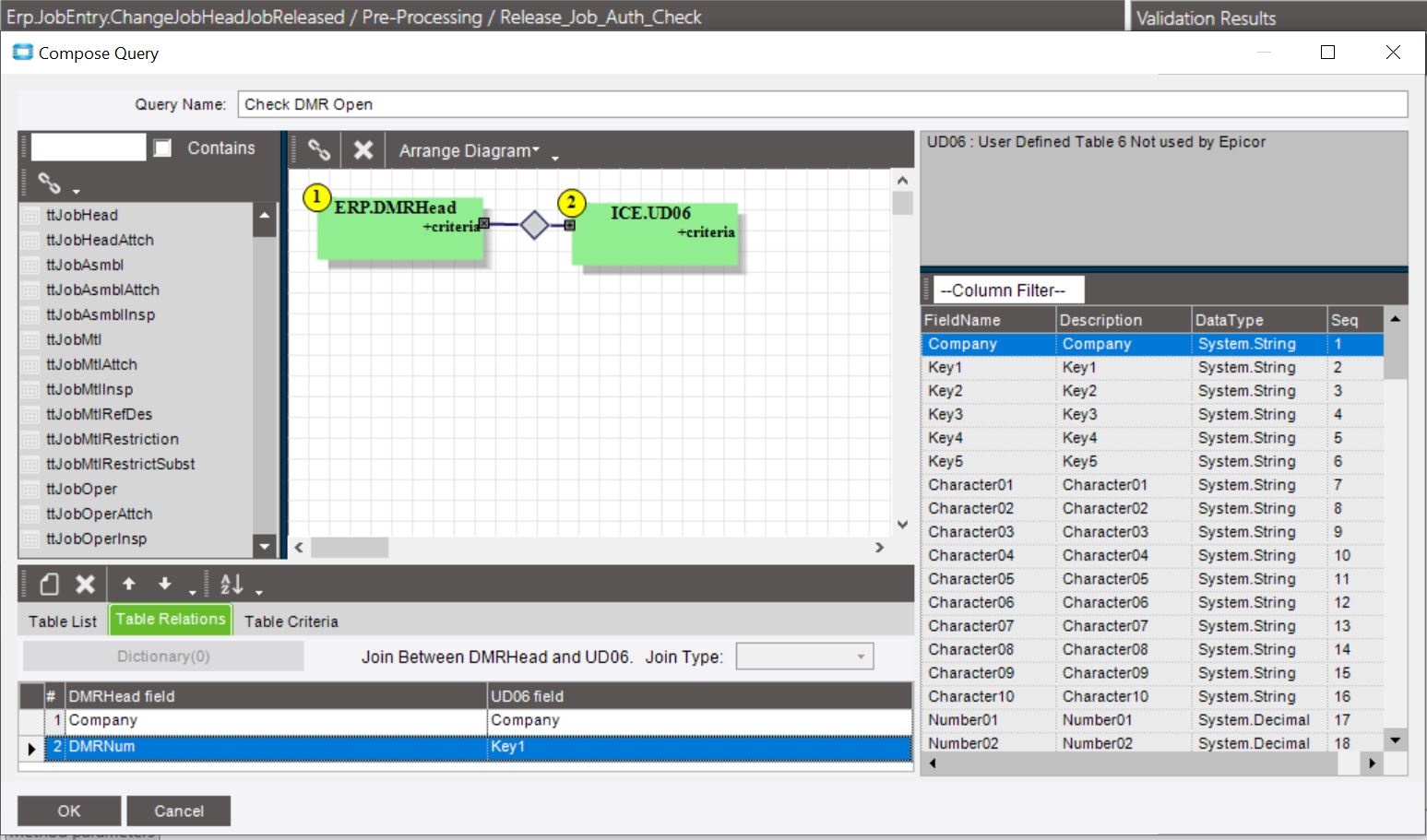Expand the dropdown arrow beside the sort icon

tap(259, 591)
